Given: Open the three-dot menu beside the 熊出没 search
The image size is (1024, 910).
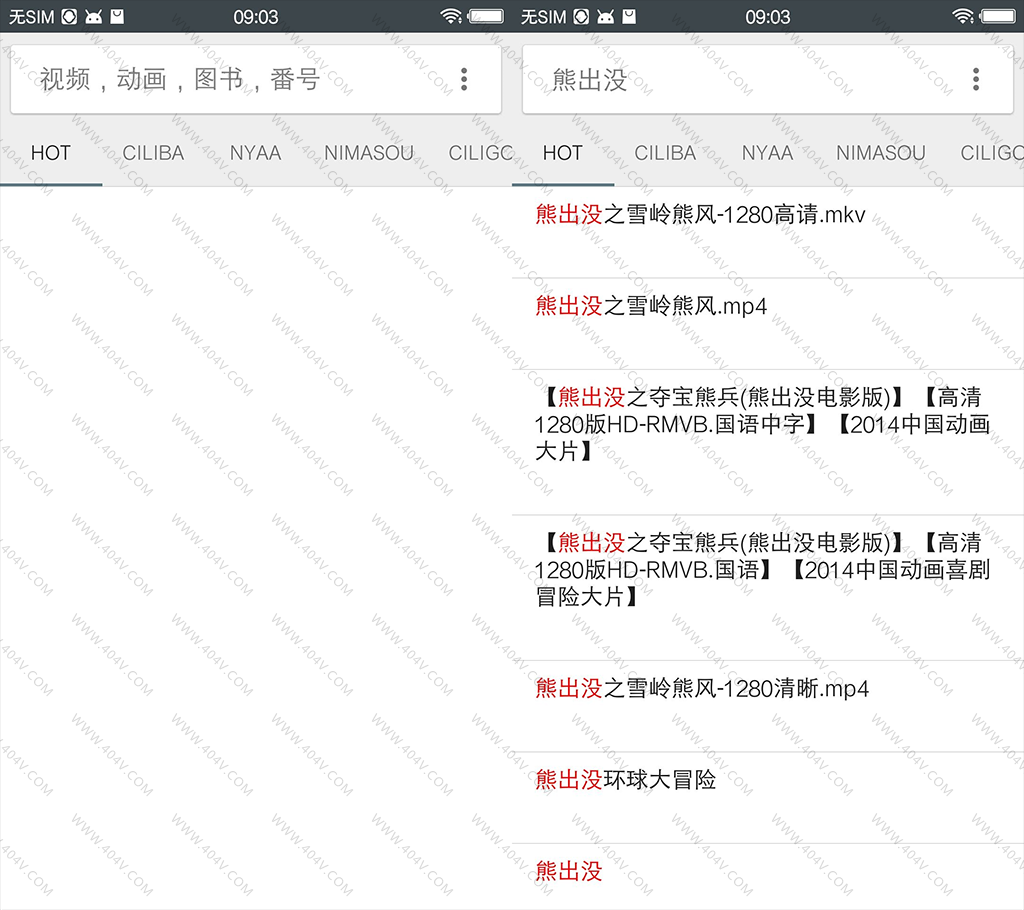Looking at the screenshot, I should pyautogui.click(x=976, y=80).
